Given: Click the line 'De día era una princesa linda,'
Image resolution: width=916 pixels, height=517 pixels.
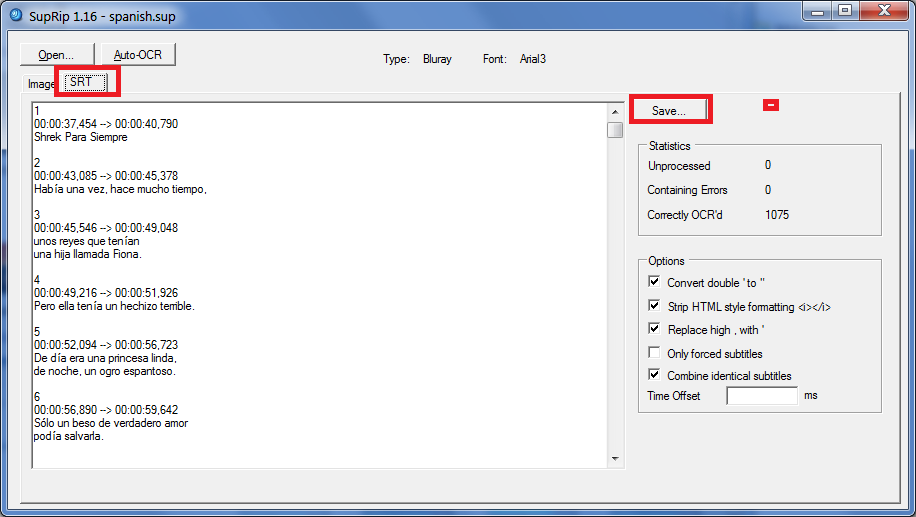Looking at the screenshot, I should click(105, 358).
